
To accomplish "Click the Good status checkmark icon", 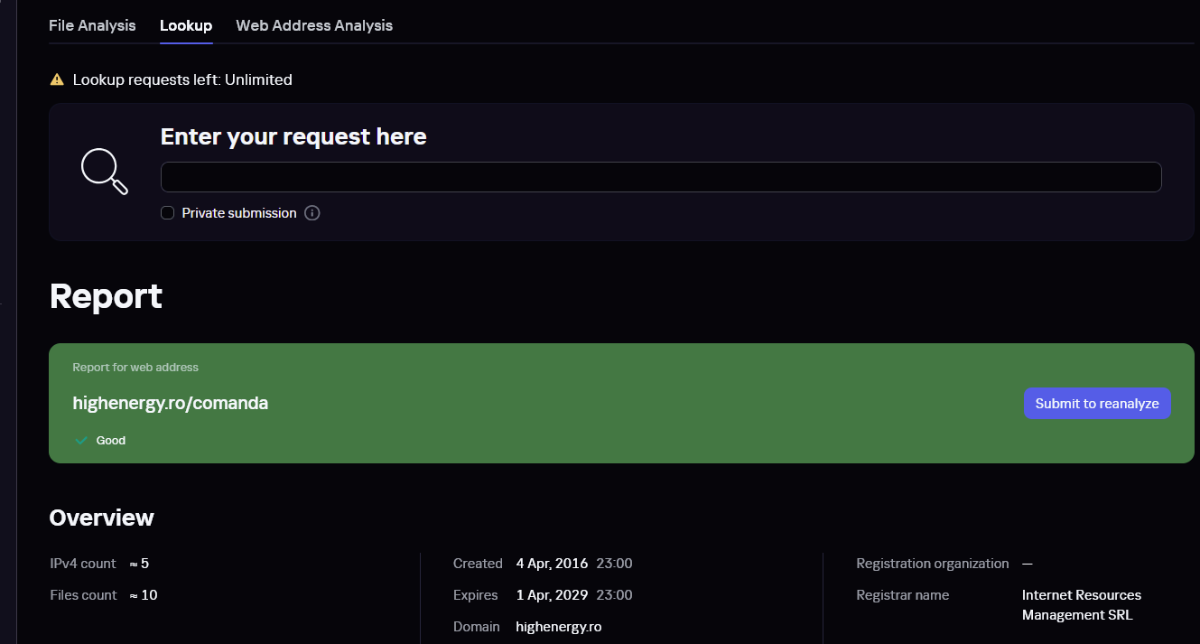I will point(81,440).
